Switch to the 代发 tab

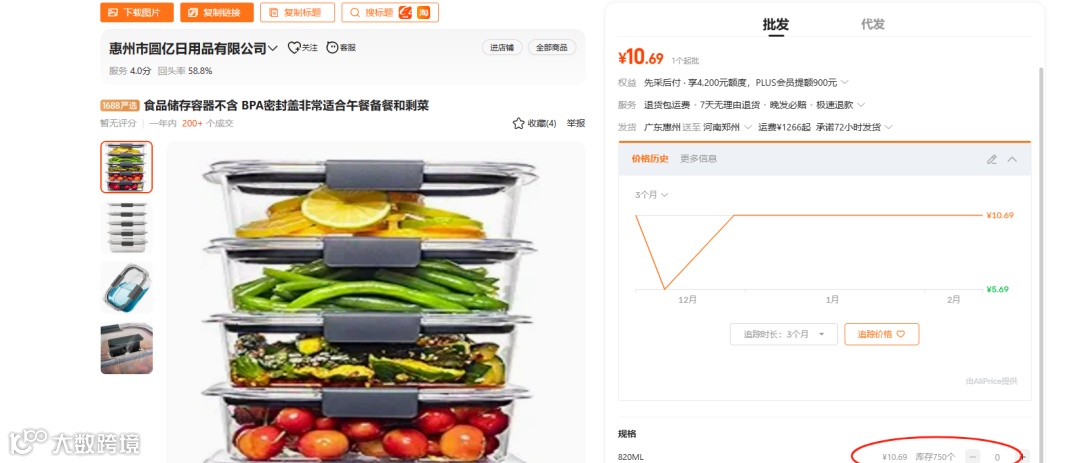(873, 24)
